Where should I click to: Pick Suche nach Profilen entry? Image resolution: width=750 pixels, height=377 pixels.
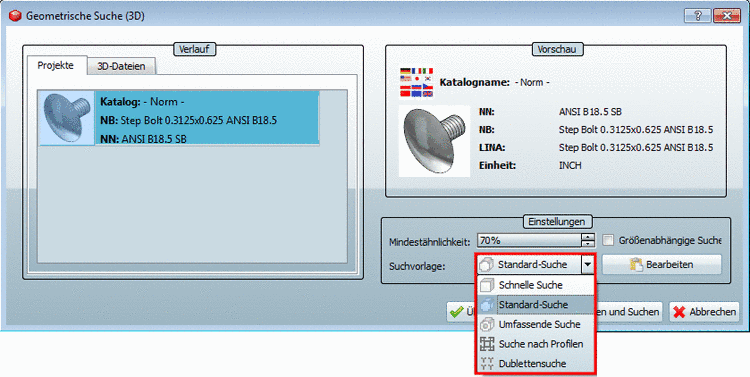tap(536, 344)
